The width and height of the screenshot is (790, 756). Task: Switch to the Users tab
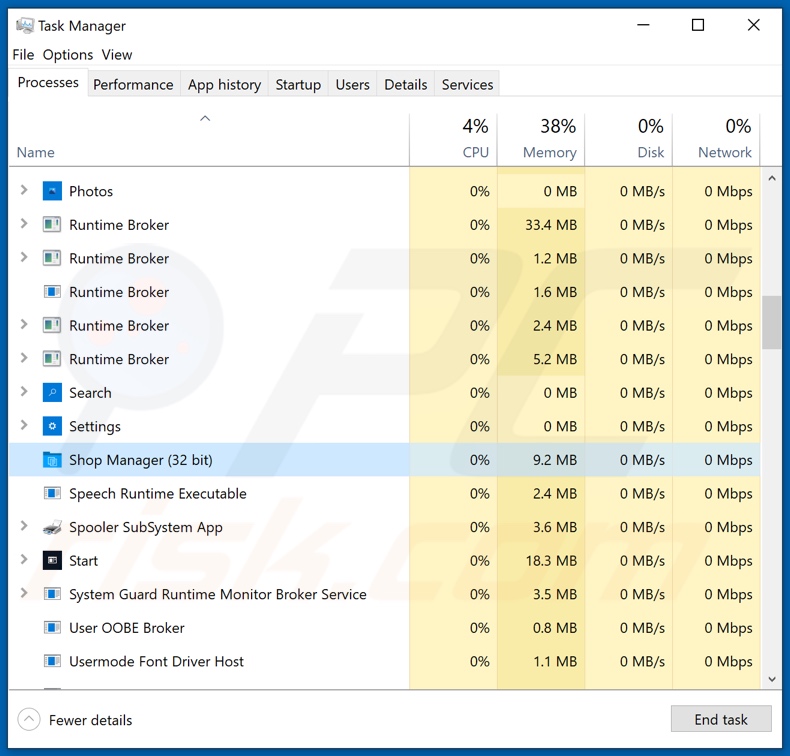click(x=352, y=85)
